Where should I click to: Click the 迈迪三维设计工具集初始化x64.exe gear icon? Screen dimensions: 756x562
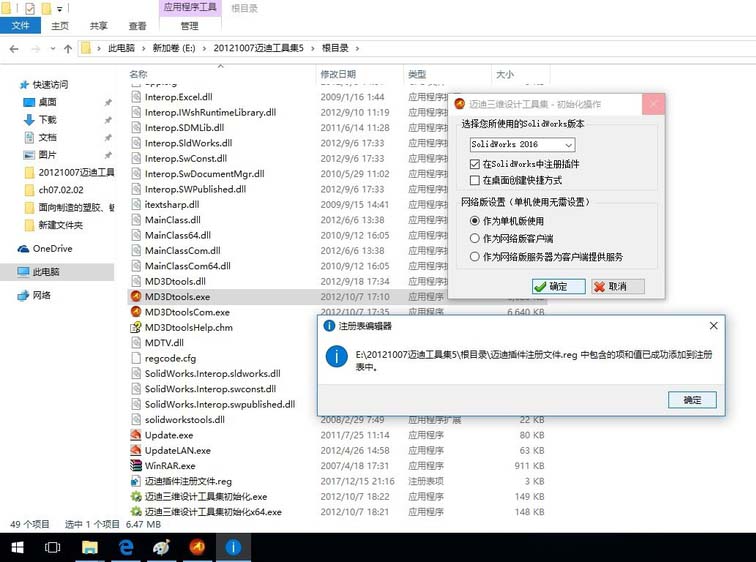tap(136, 512)
